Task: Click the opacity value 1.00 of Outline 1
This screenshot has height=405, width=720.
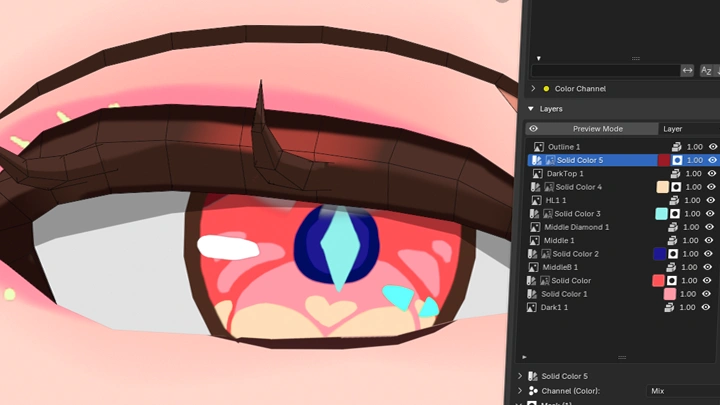Action: point(694,146)
